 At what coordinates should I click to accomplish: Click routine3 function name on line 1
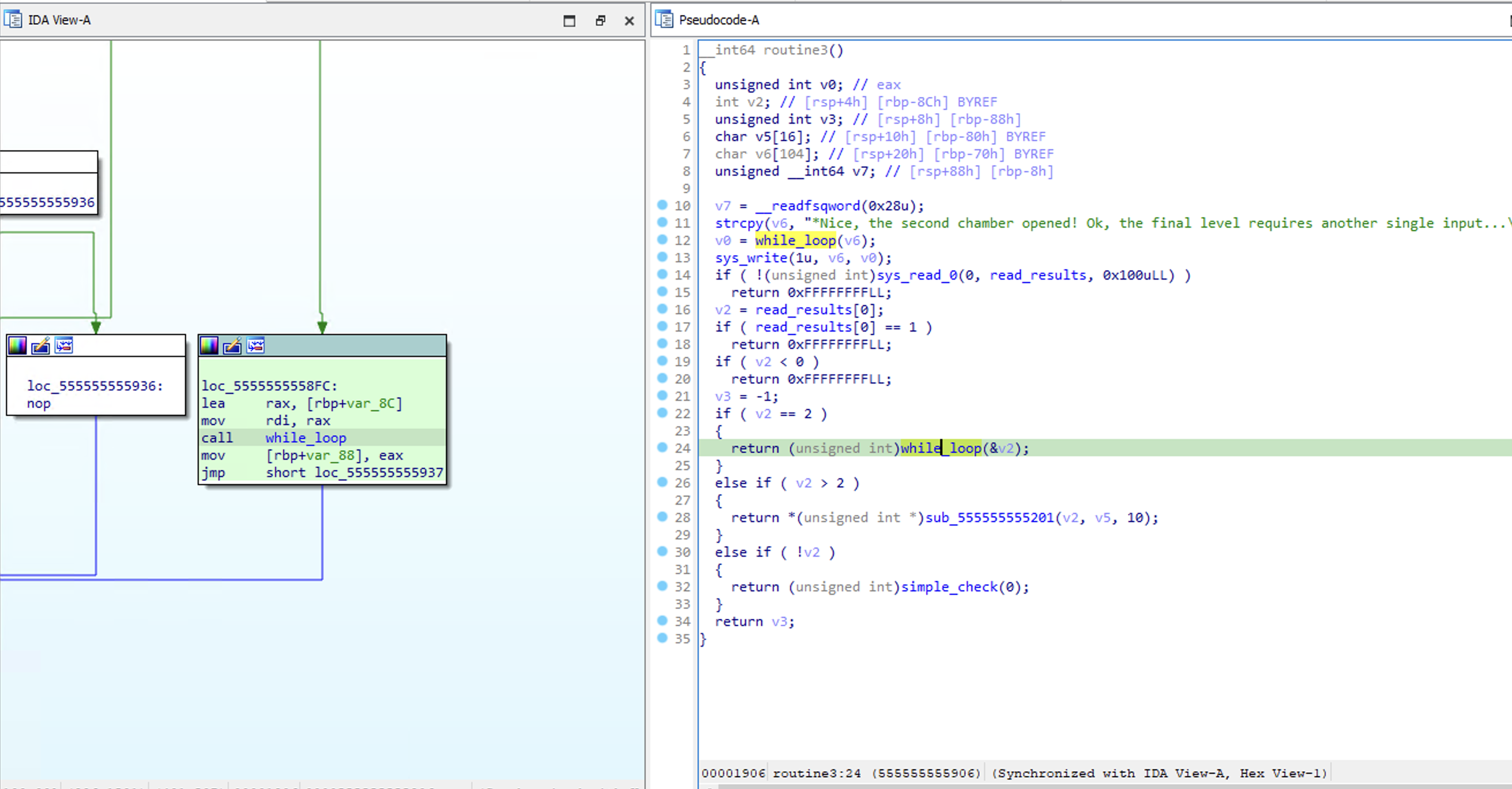pyautogui.click(x=795, y=50)
